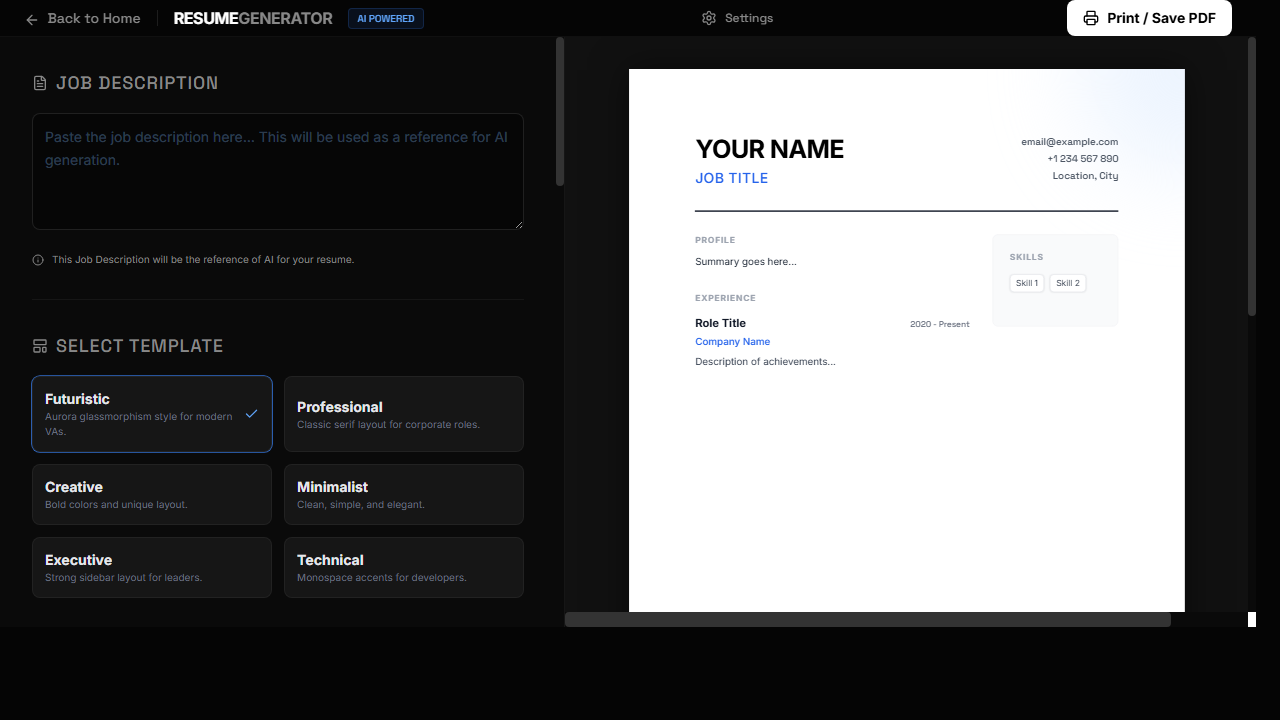Select the Professional template card
Viewport: 1280px width, 720px height.
point(404,414)
